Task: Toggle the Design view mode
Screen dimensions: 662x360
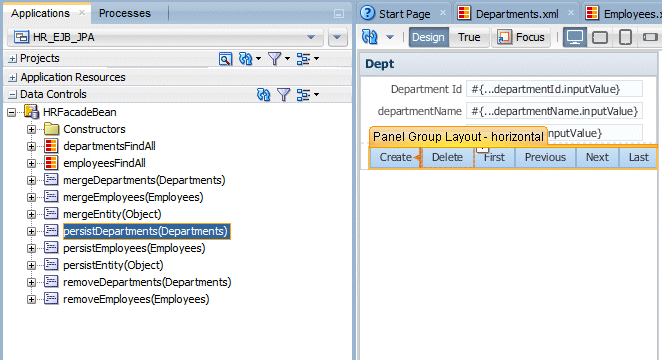Action: [x=428, y=37]
